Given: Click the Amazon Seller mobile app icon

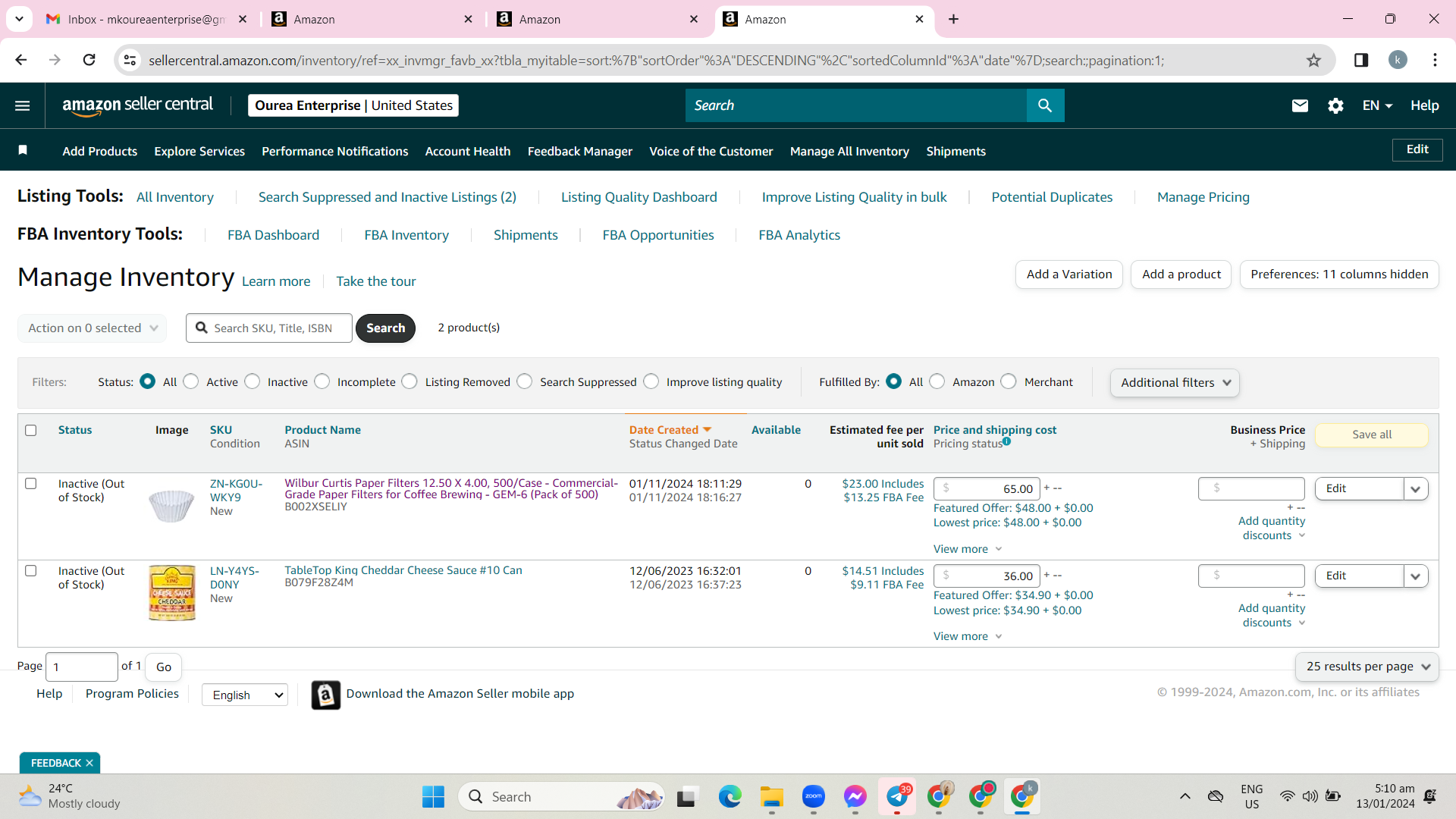Looking at the screenshot, I should 326,695.
